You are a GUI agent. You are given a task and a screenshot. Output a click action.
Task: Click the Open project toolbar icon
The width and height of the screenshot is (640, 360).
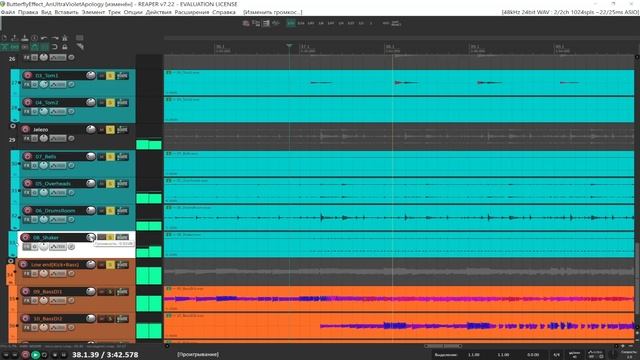point(14,38)
